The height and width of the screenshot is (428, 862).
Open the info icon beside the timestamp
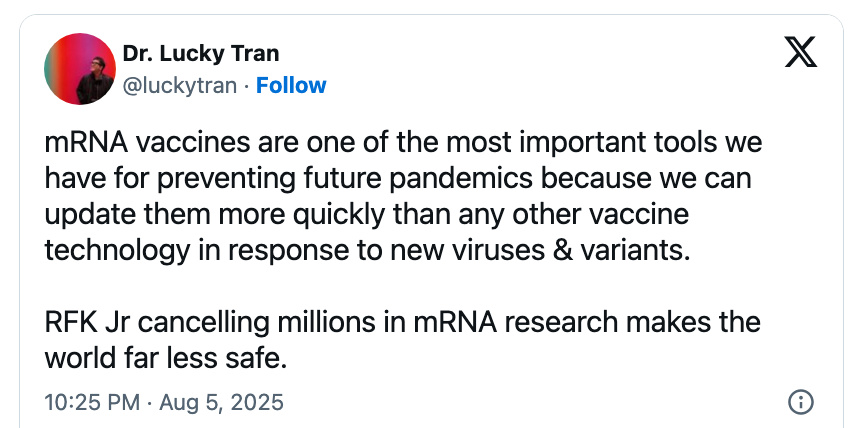tap(800, 402)
